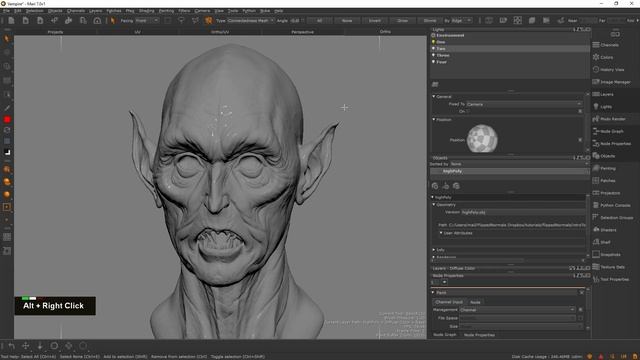Open the Texture Sets palette icon
Screen dimensions: 640x360
tap(596, 267)
